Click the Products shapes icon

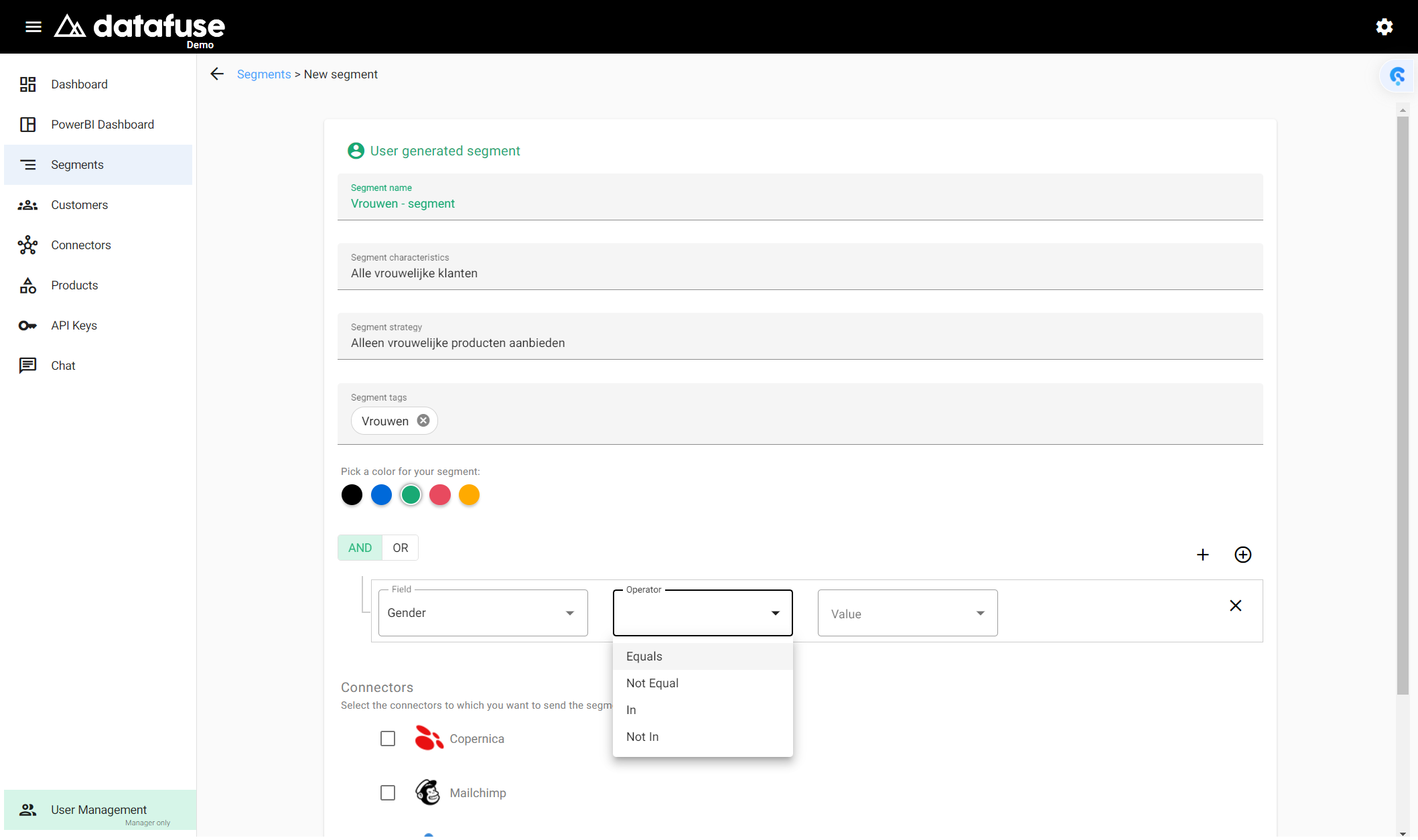click(27, 285)
